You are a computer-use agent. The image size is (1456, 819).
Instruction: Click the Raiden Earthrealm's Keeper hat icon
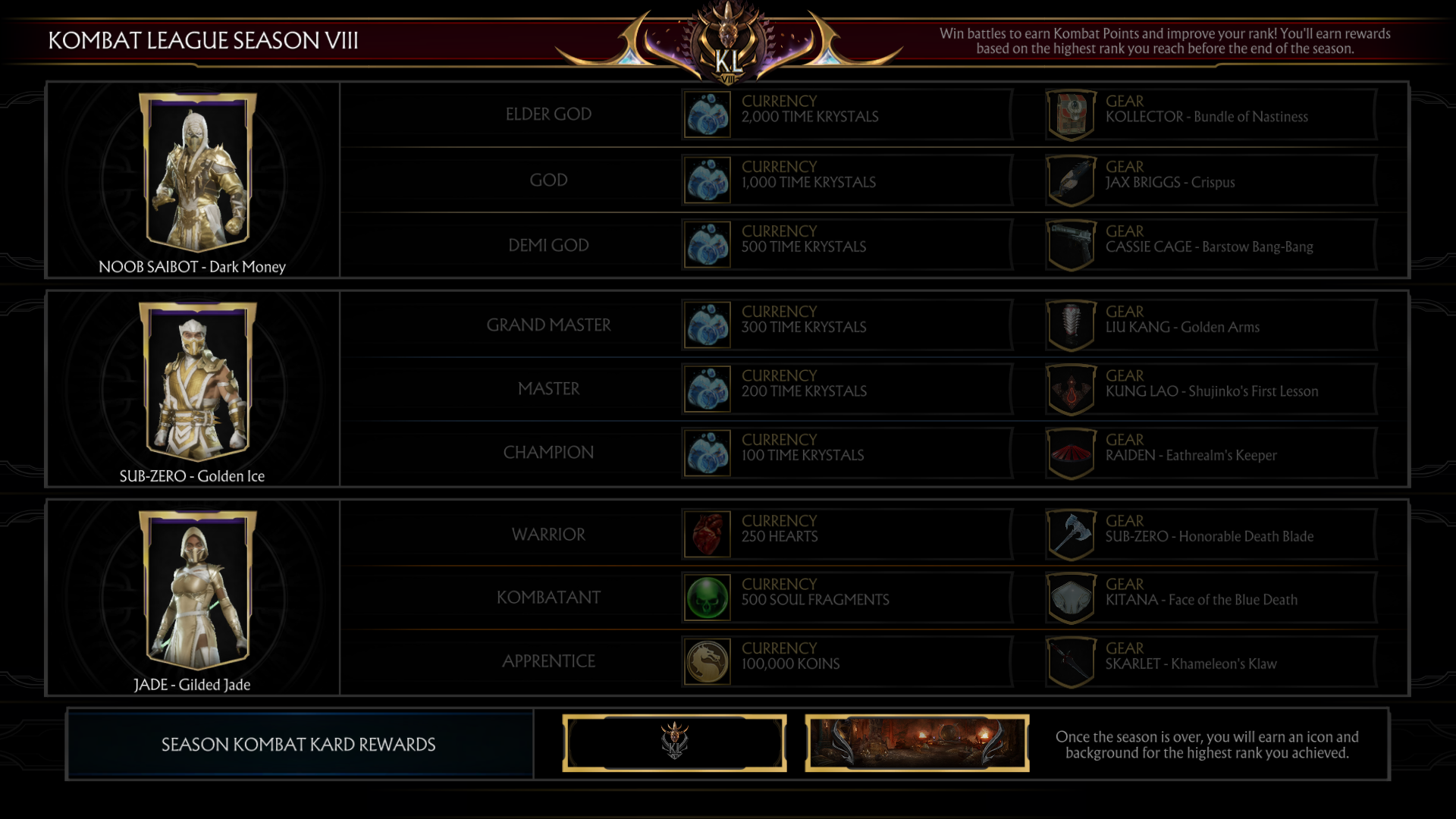click(1071, 453)
